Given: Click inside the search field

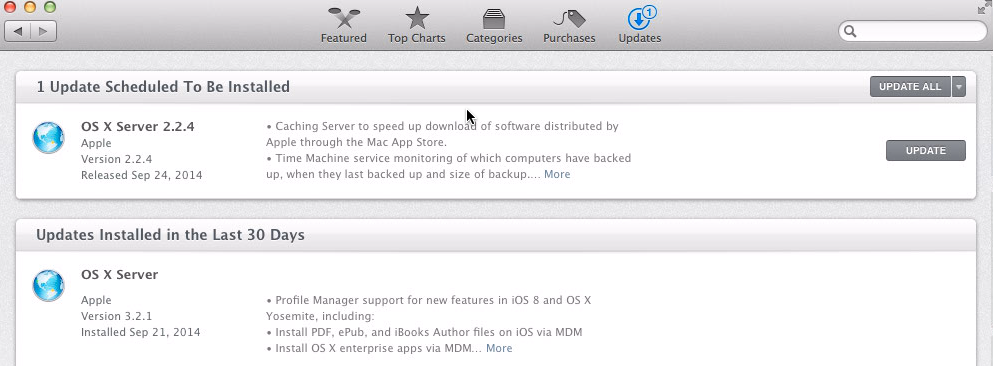Looking at the screenshot, I should 913,31.
